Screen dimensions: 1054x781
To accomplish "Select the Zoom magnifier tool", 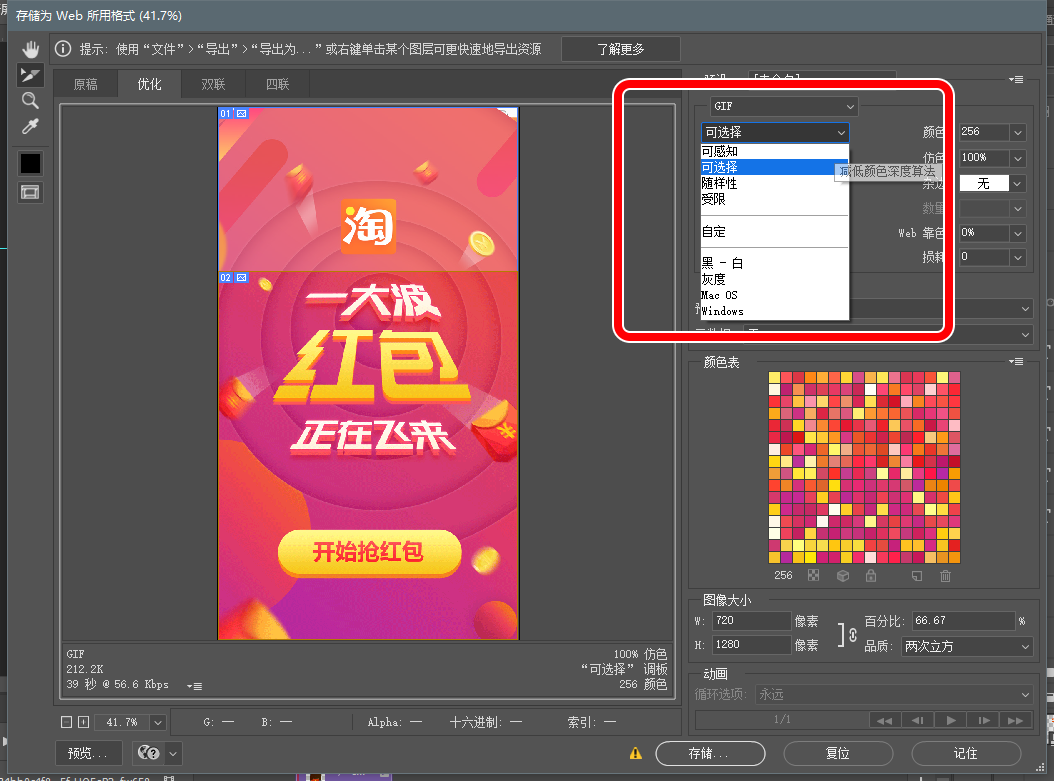I will coord(30,101).
